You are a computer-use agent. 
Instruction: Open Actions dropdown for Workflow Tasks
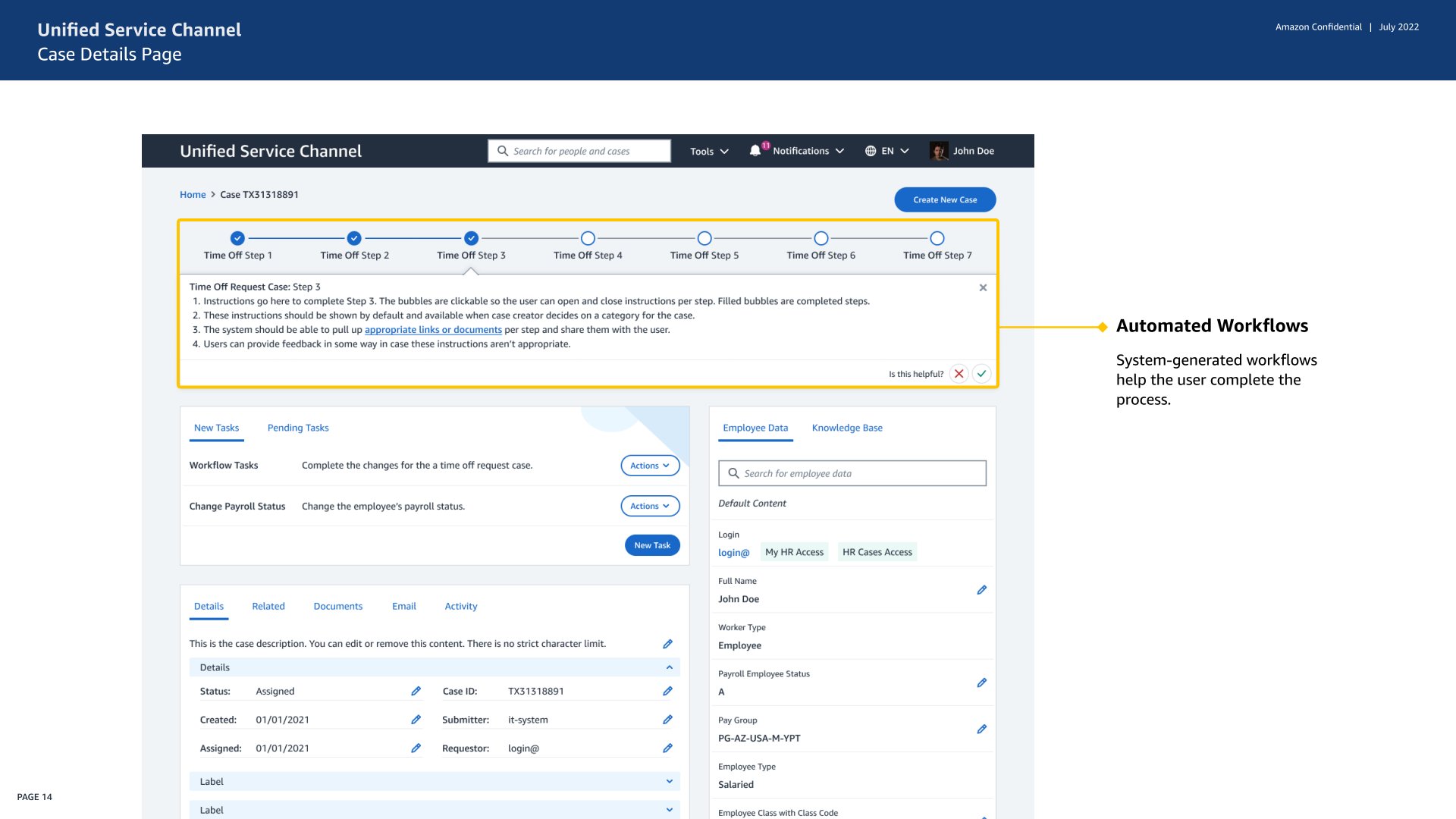tap(650, 466)
